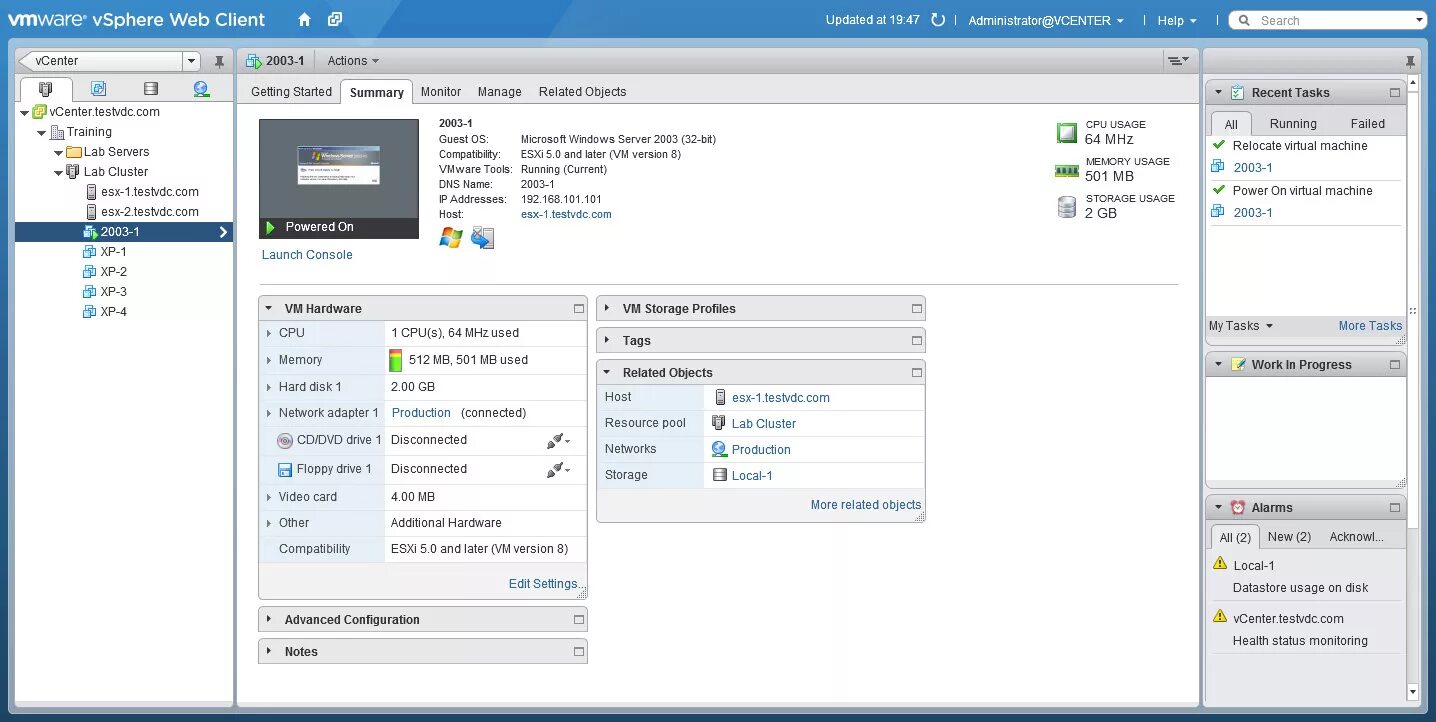
Task: Pin the right sidebar with its pin icon
Action: click(1410, 62)
